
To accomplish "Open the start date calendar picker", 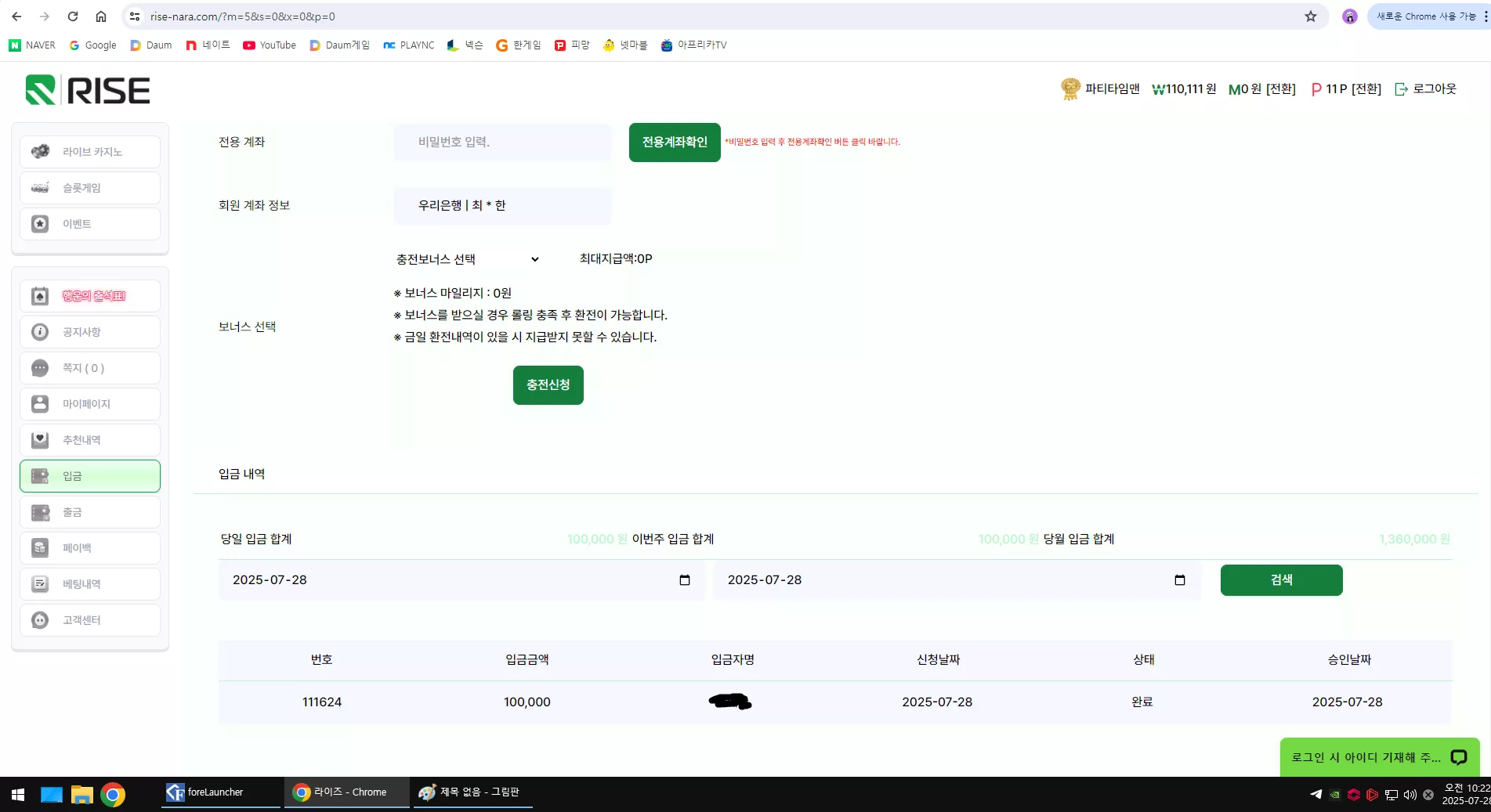I will (685, 580).
